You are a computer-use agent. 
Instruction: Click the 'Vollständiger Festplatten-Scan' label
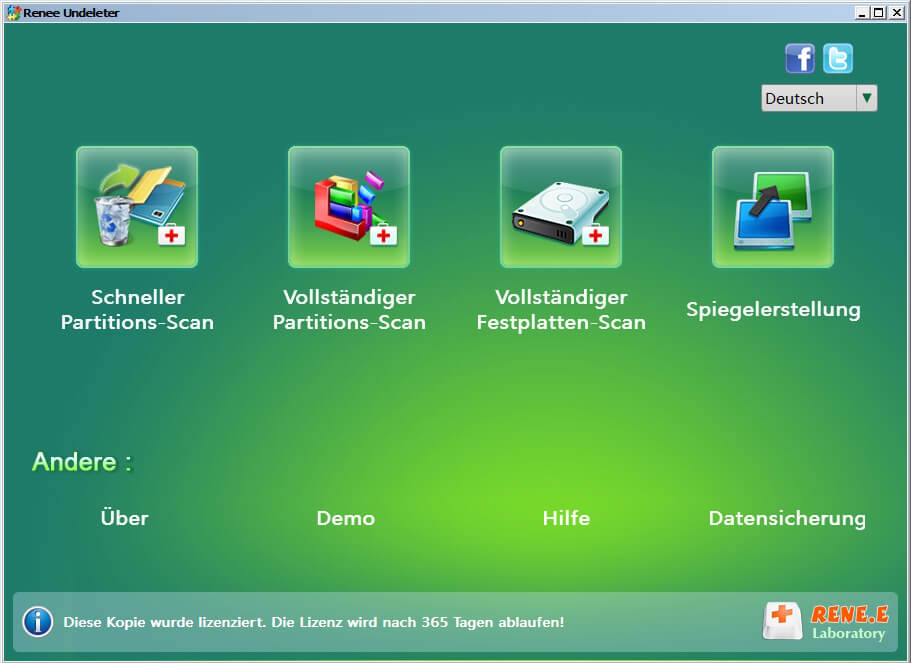tap(561, 310)
